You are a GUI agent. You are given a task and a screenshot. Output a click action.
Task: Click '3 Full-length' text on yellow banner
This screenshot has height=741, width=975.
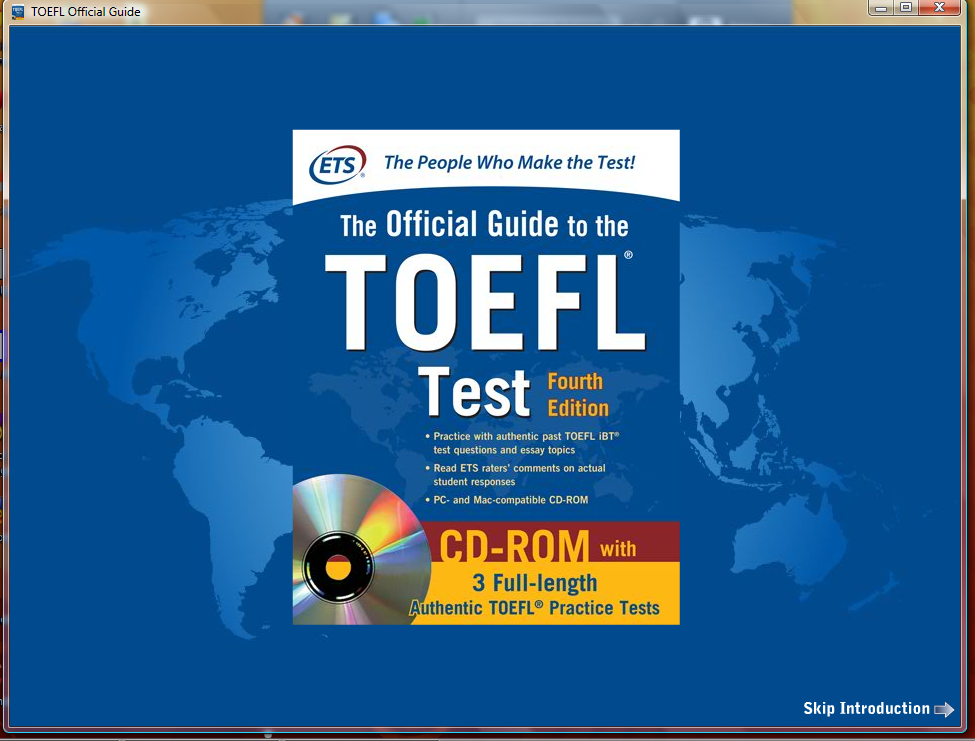click(535, 583)
